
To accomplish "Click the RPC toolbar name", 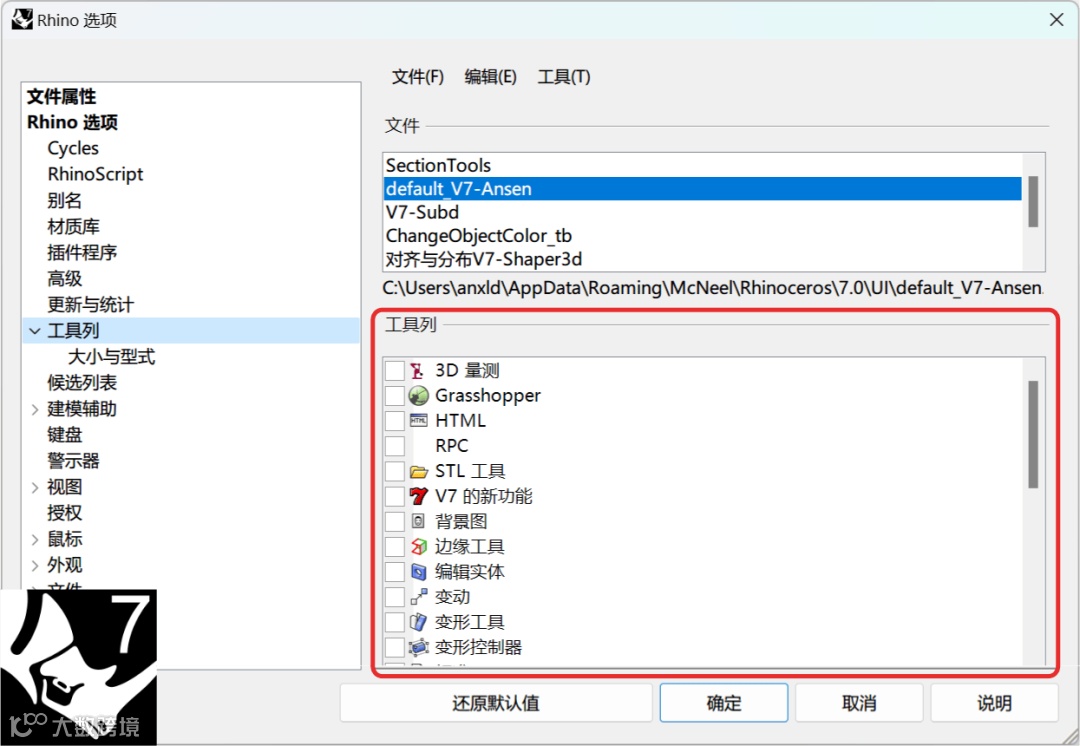I will click(452, 446).
